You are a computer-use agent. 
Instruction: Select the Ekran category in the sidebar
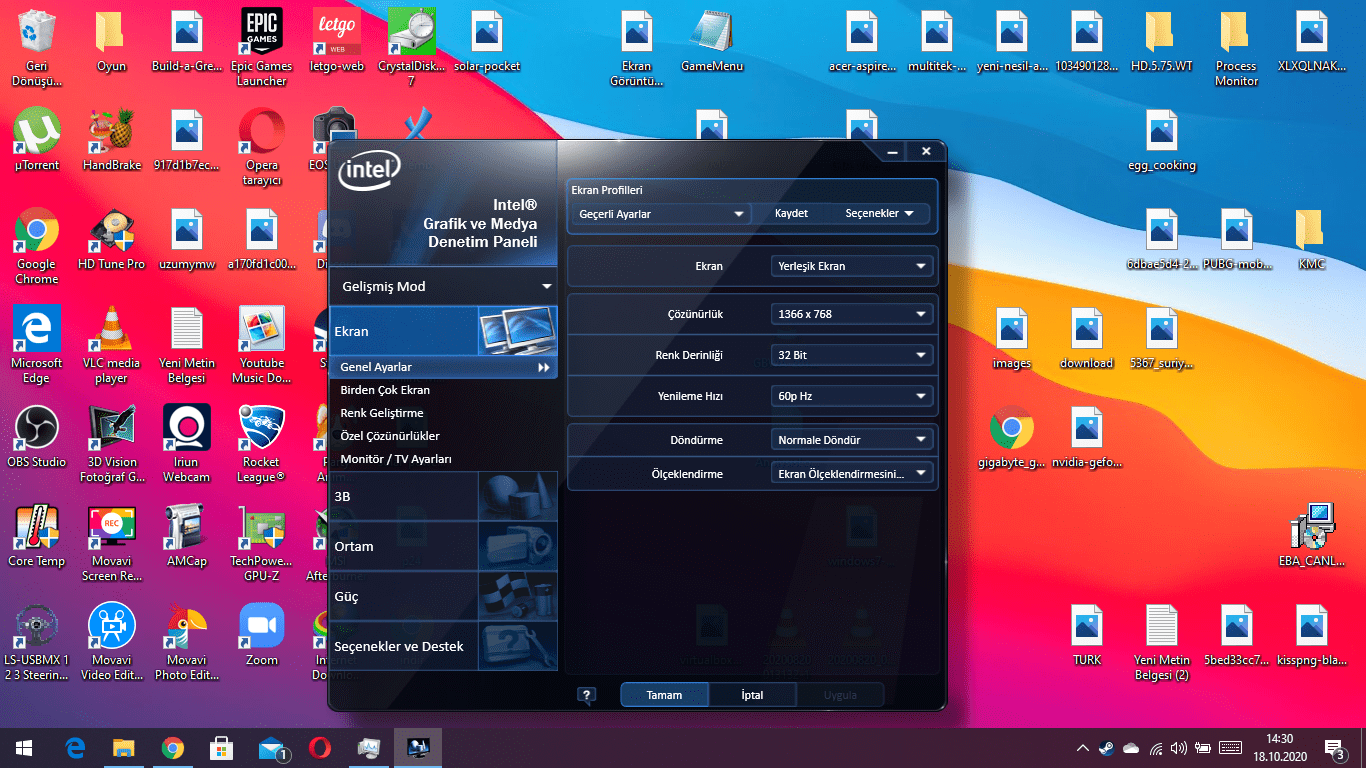pyautogui.click(x=443, y=331)
